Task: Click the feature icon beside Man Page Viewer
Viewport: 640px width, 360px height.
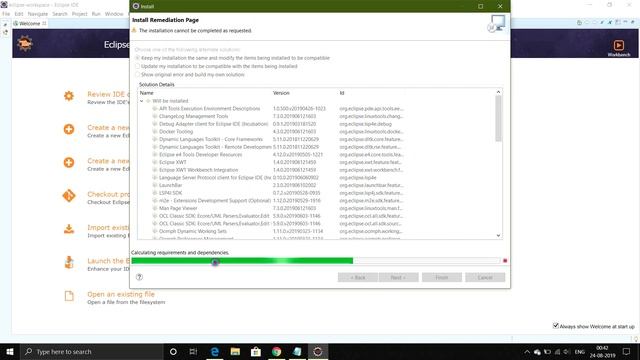Action: coord(155,208)
